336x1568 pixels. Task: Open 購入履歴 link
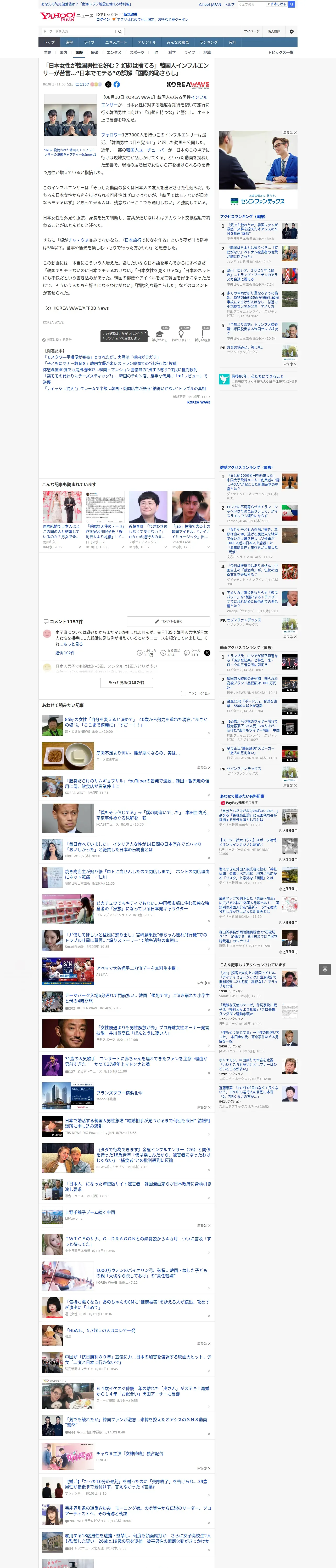pyautogui.click(x=274, y=32)
